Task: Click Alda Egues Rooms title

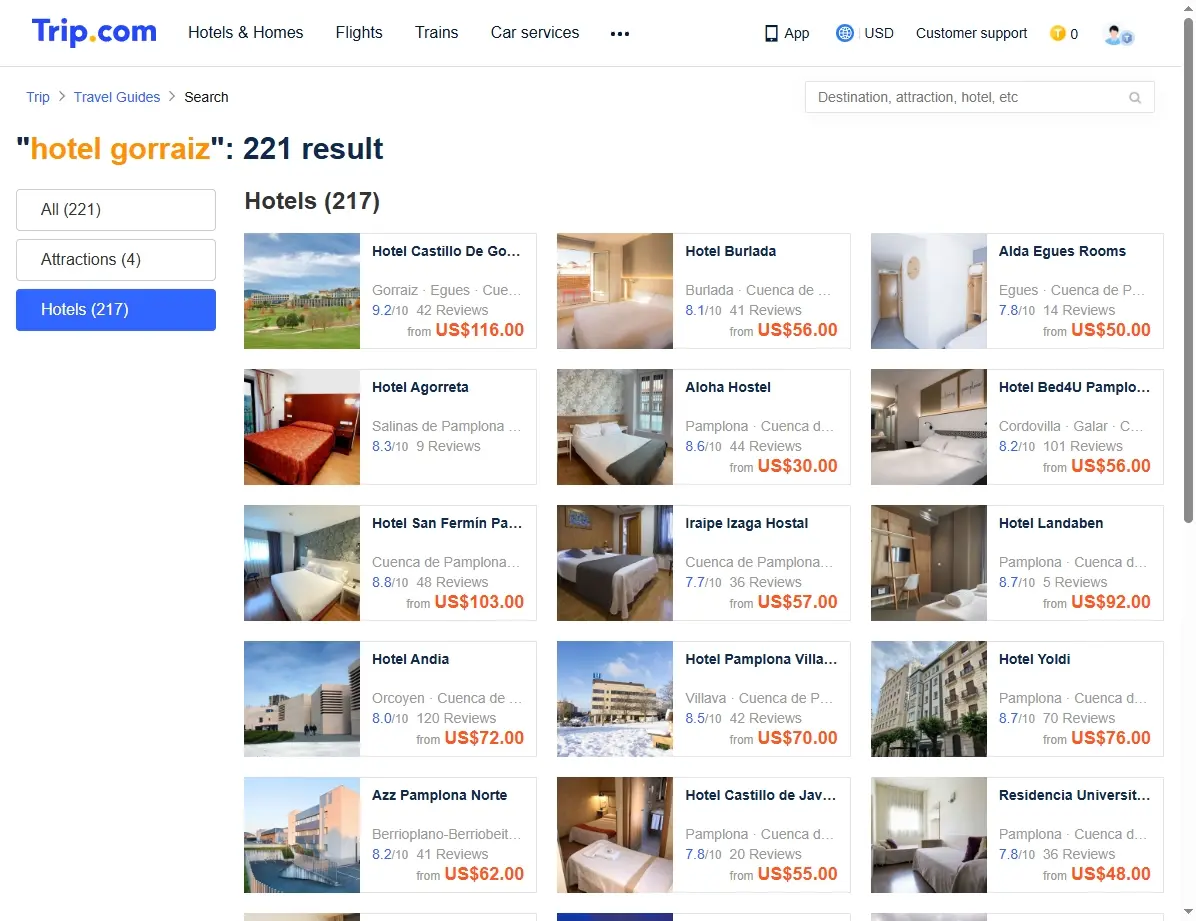Action: [x=1062, y=251]
